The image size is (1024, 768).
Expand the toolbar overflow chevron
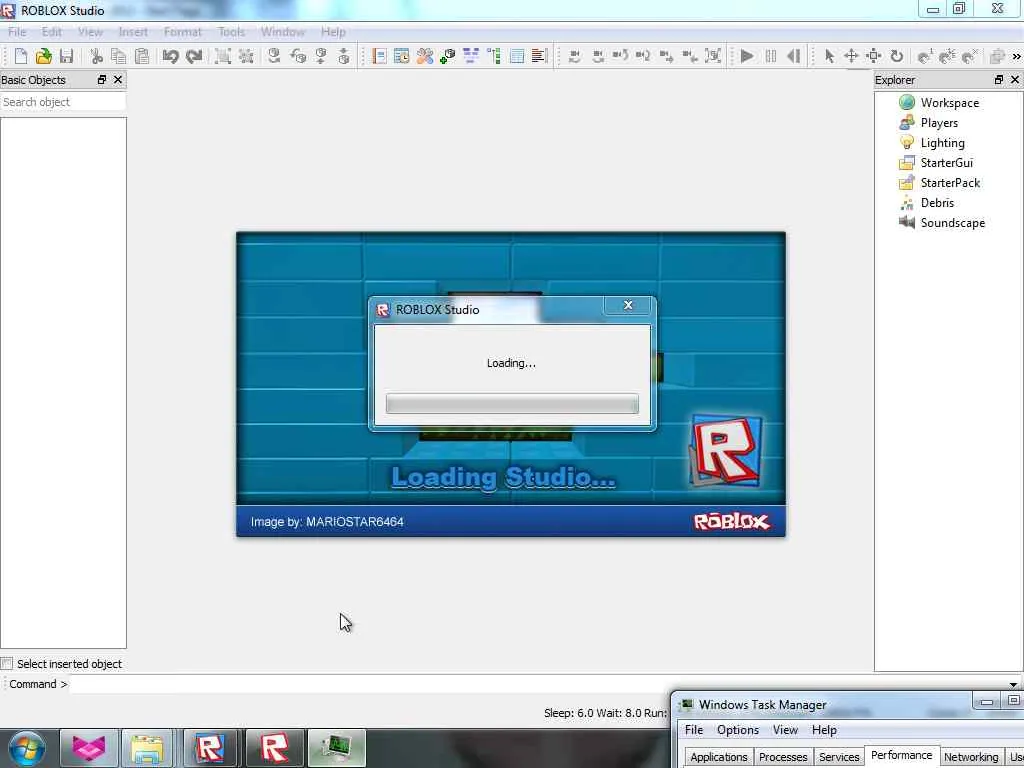[x=1016, y=57]
